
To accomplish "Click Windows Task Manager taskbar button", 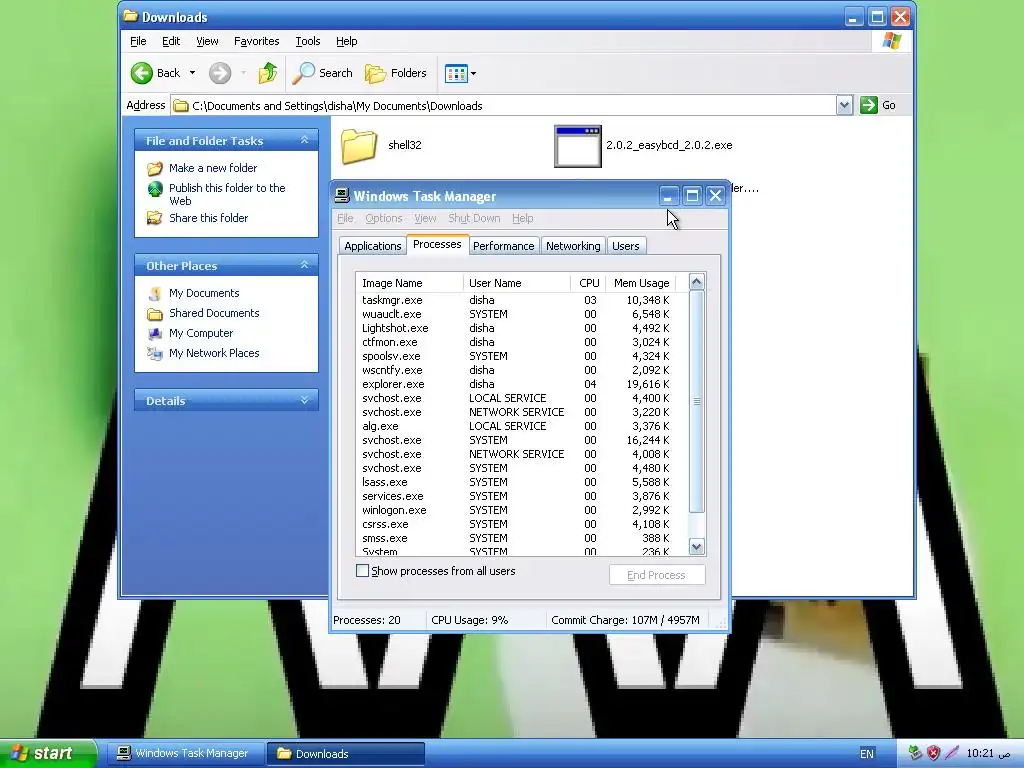I will click(x=185, y=754).
